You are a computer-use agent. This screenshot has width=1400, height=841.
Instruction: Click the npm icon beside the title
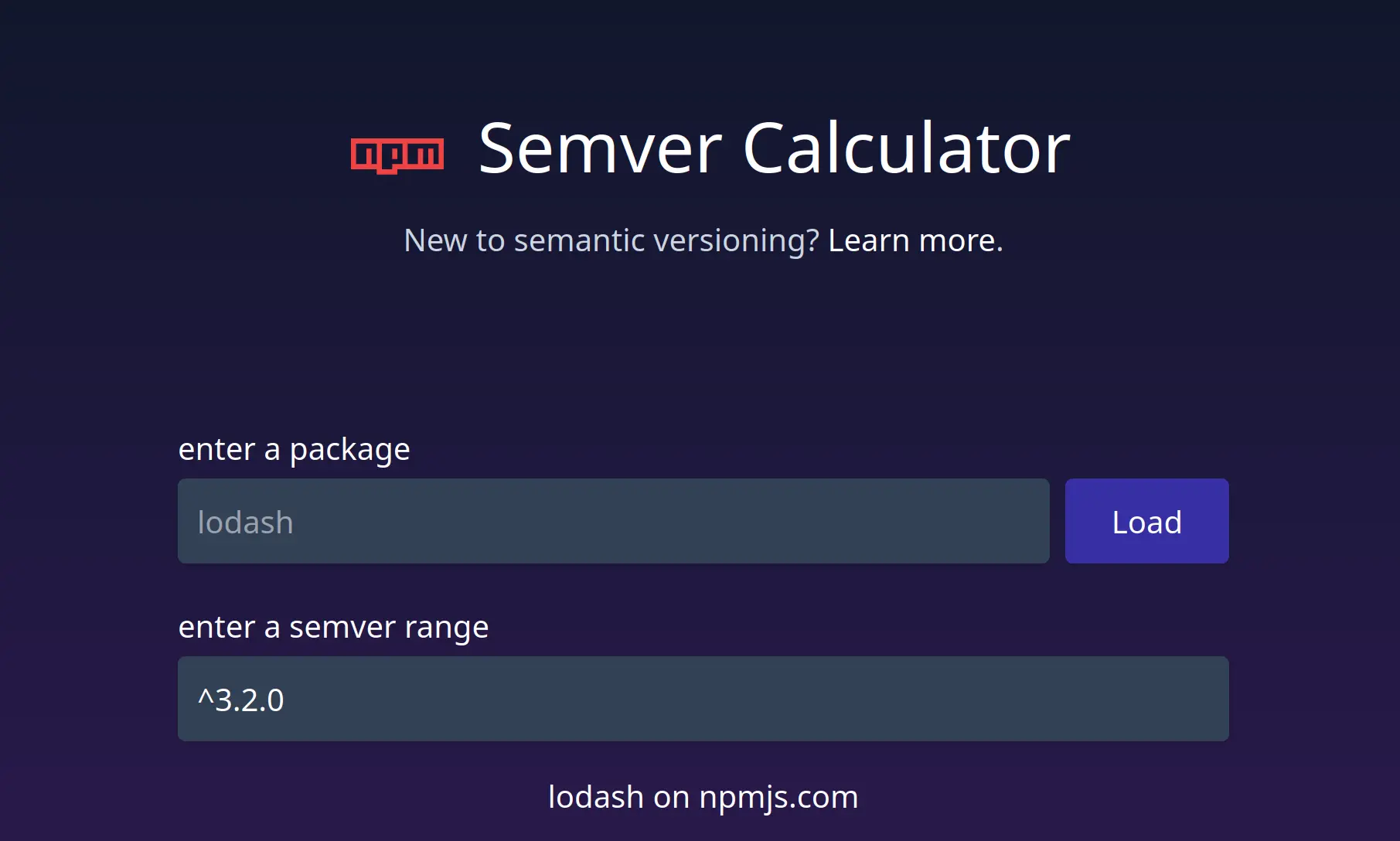click(397, 155)
